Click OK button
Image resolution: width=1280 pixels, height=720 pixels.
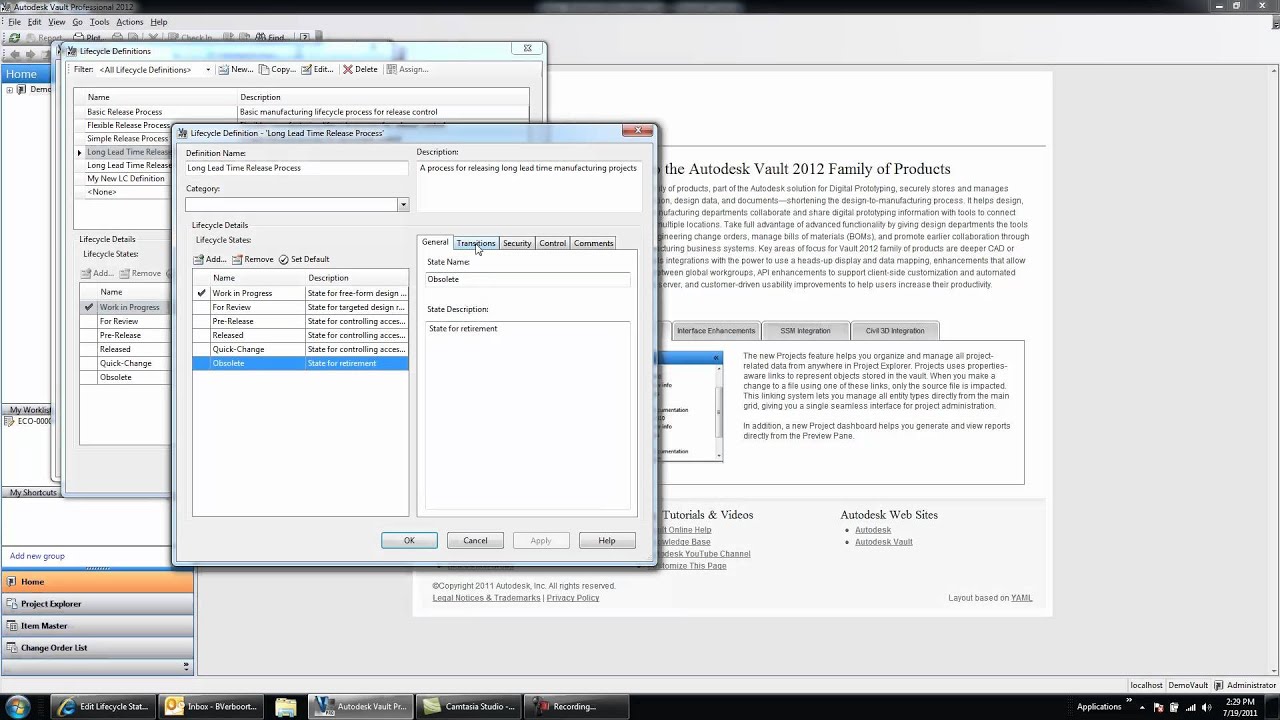pos(409,540)
